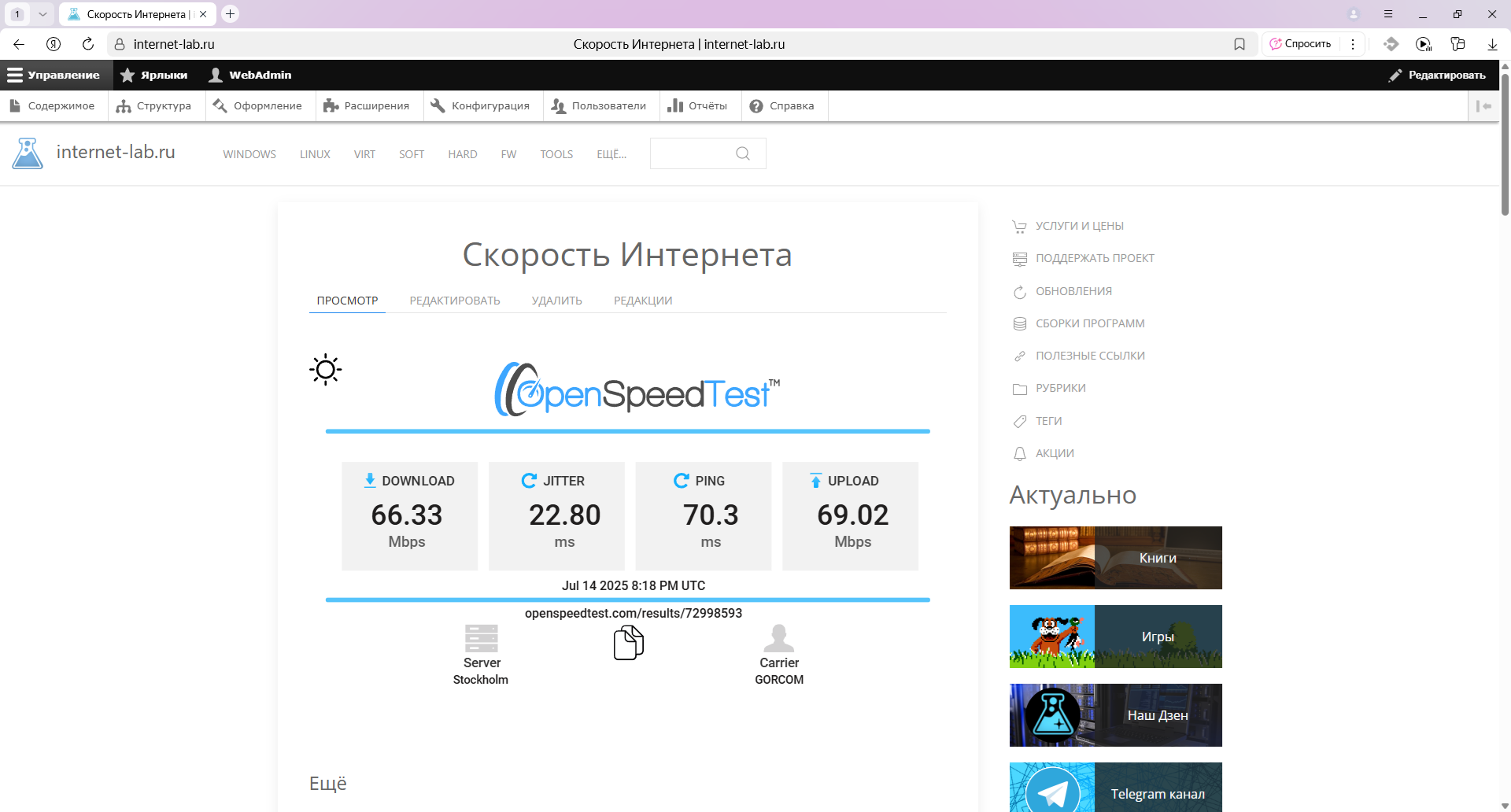The width and height of the screenshot is (1511, 812).
Task: Click the OpenSpeedTest logo
Action: [637, 389]
